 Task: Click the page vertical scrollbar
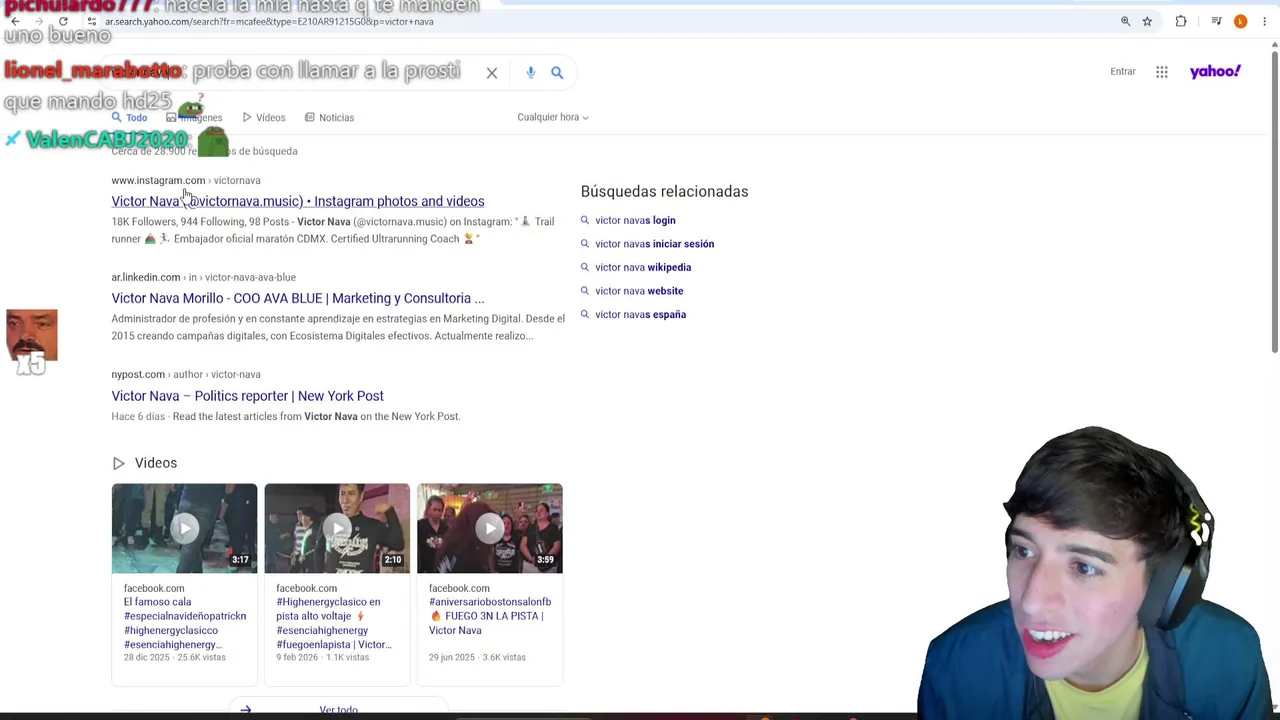1274,200
